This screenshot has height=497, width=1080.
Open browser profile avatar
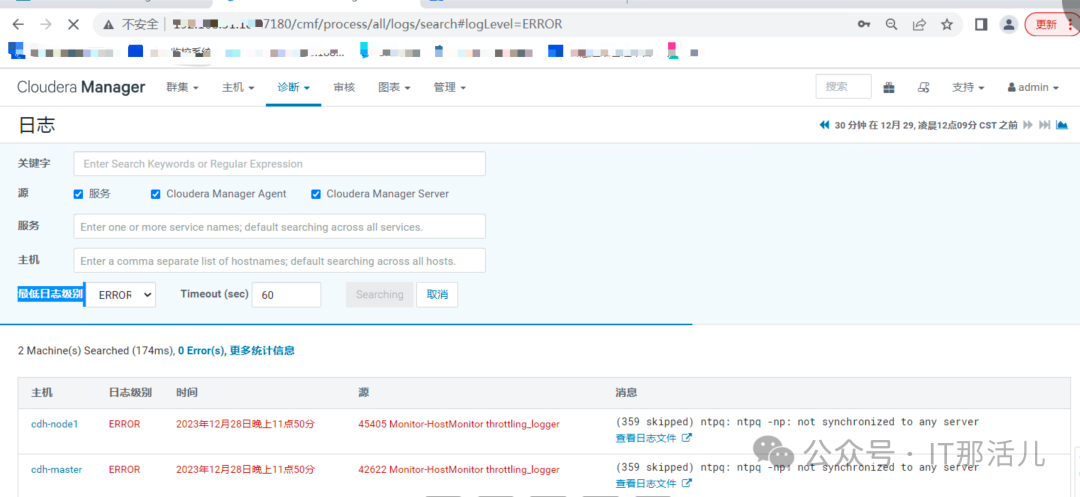pos(1009,25)
